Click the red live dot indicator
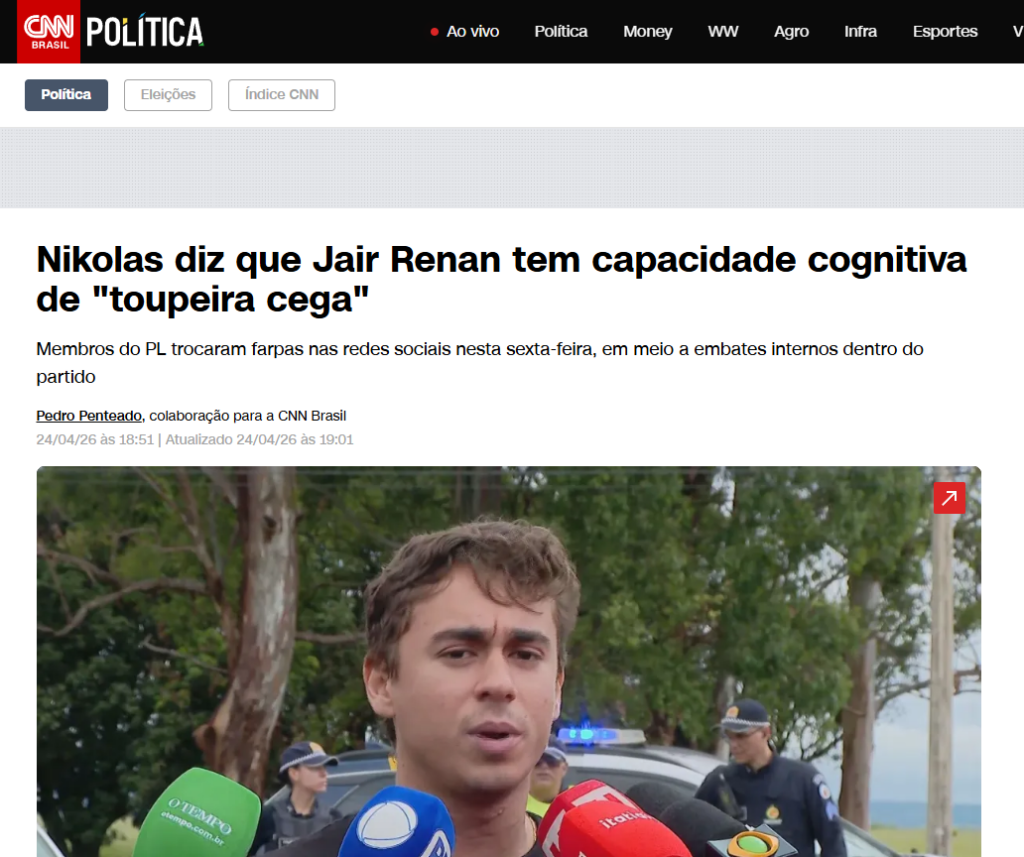The height and width of the screenshot is (857, 1024). (434, 32)
